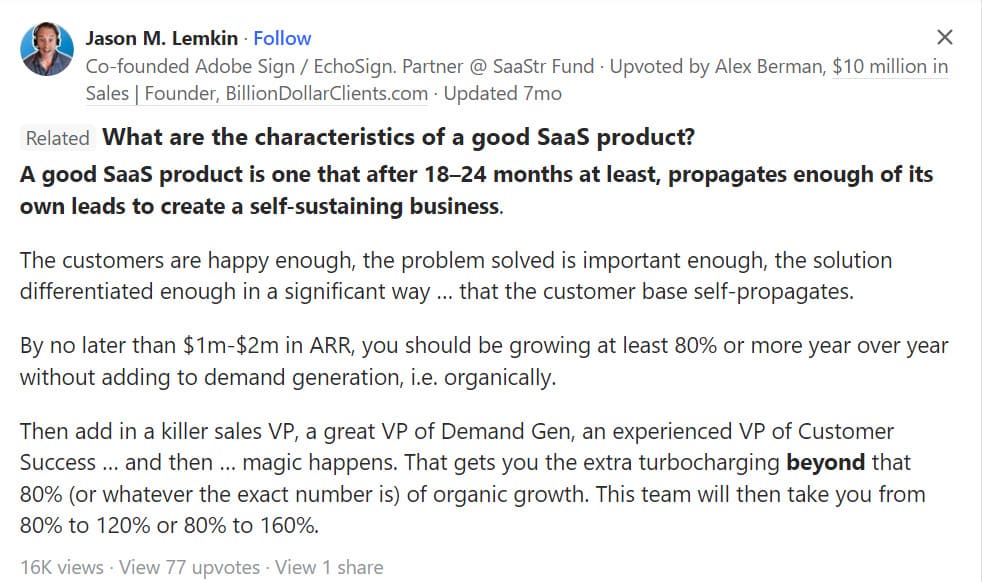Close the answer with the X icon
The width and height of the screenshot is (982, 582).
click(x=944, y=37)
